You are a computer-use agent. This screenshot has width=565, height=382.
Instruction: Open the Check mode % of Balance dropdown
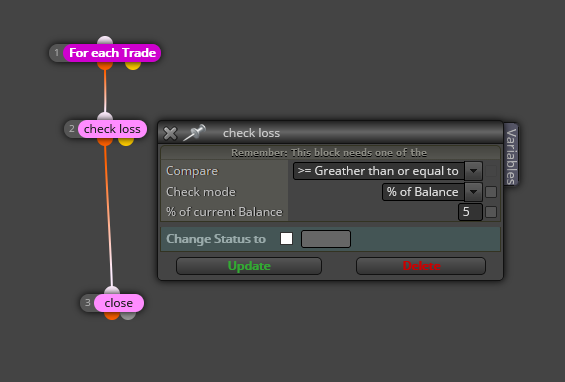[423, 192]
